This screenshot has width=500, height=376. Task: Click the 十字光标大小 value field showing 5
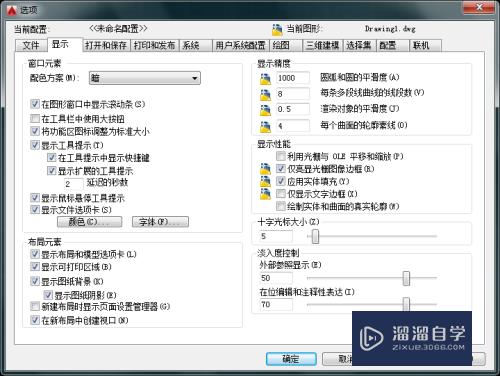coord(276,236)
